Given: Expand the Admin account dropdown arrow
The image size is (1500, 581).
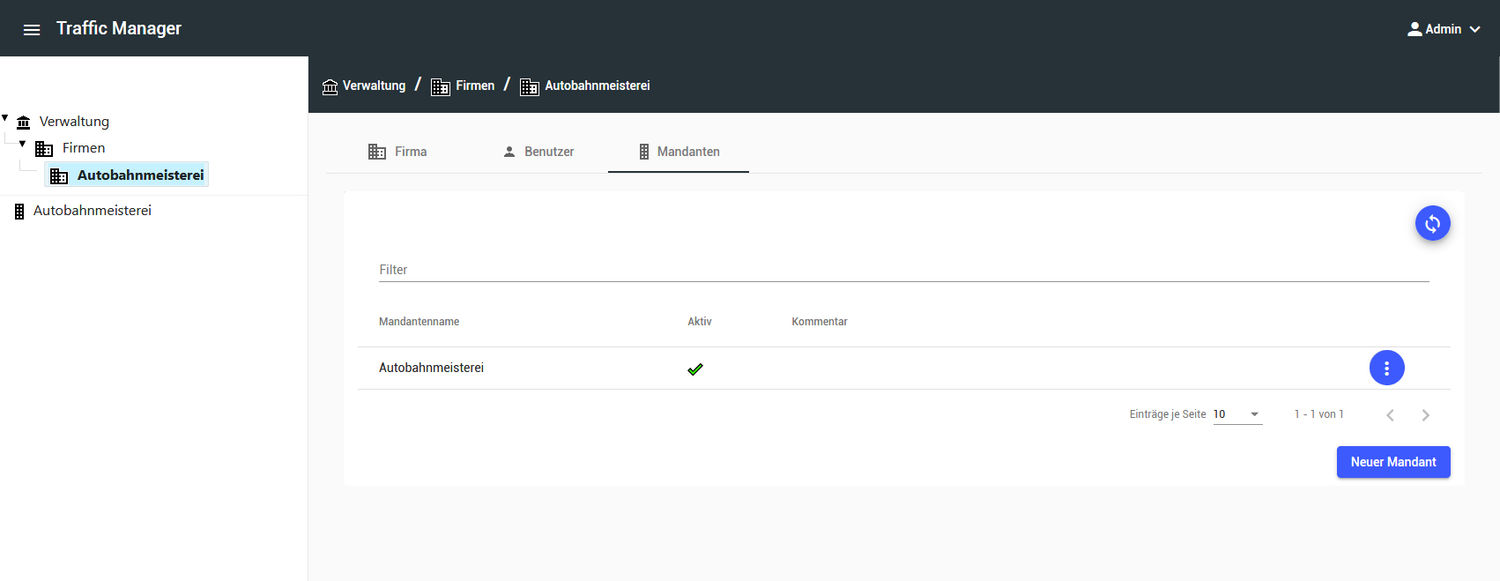Looking at the screenshot, I should pyautogui.click(x=1475, y=29).
